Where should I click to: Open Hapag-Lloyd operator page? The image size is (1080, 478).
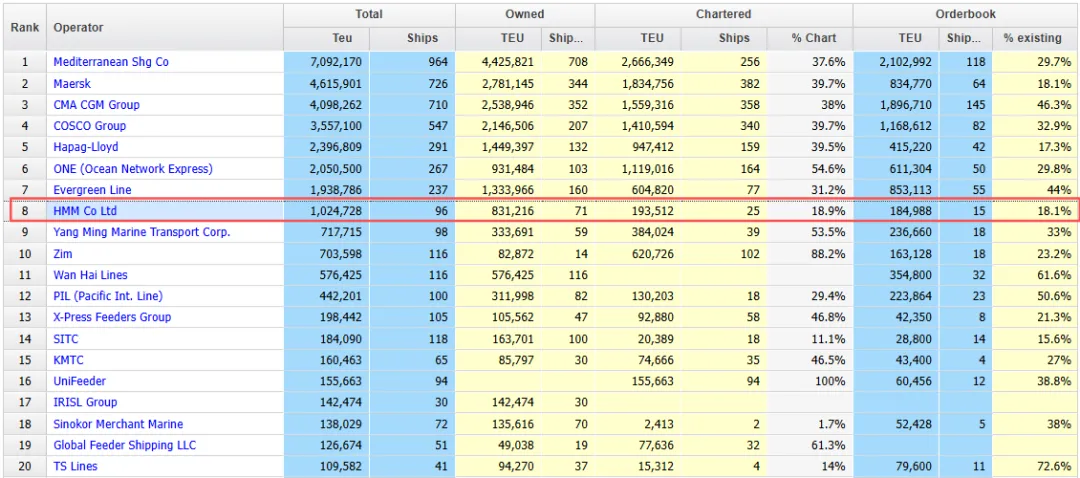(88, 147)
